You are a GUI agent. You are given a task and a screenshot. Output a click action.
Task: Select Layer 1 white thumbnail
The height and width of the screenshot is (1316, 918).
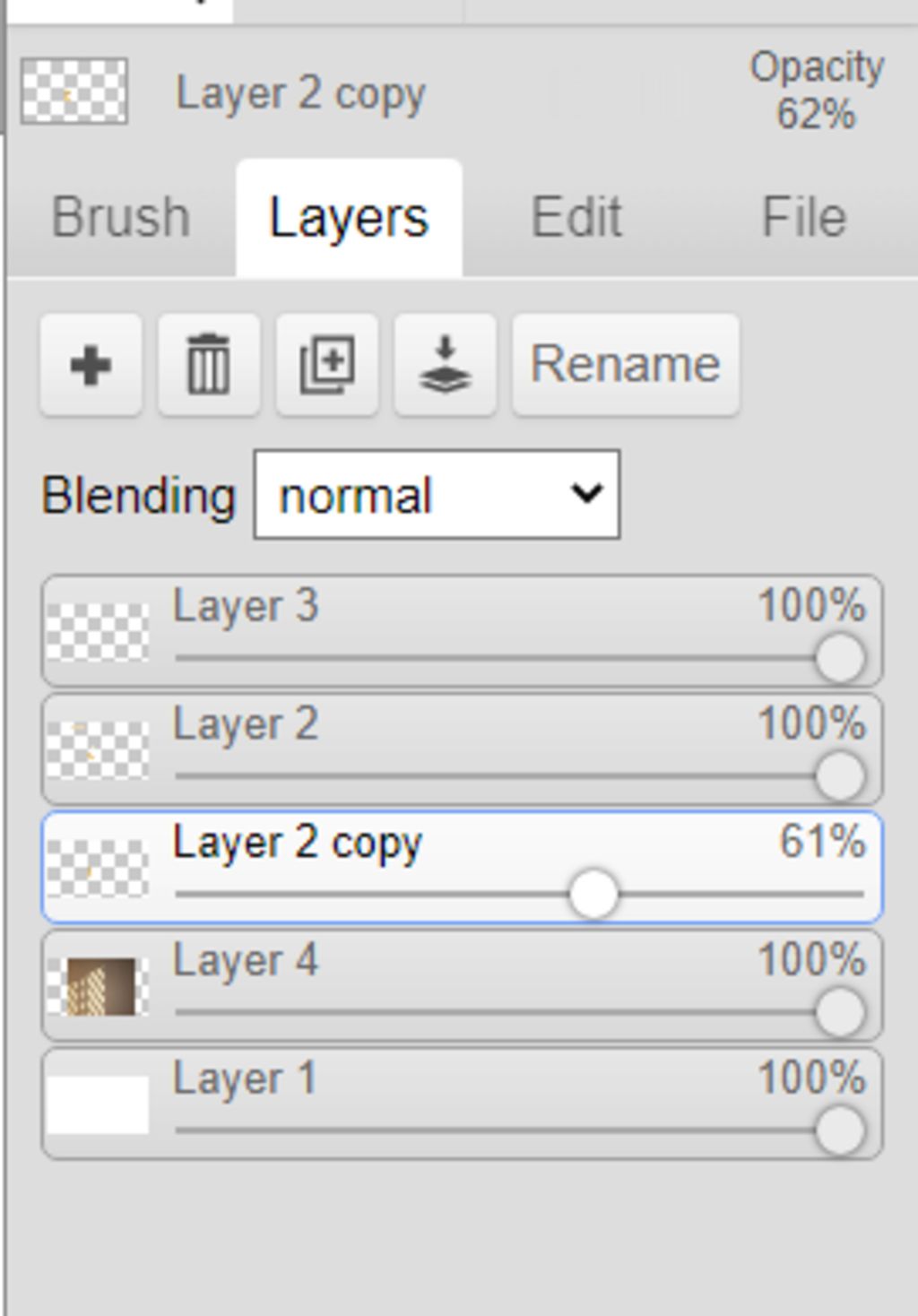pyautogui.click(x=98, y=1104)
